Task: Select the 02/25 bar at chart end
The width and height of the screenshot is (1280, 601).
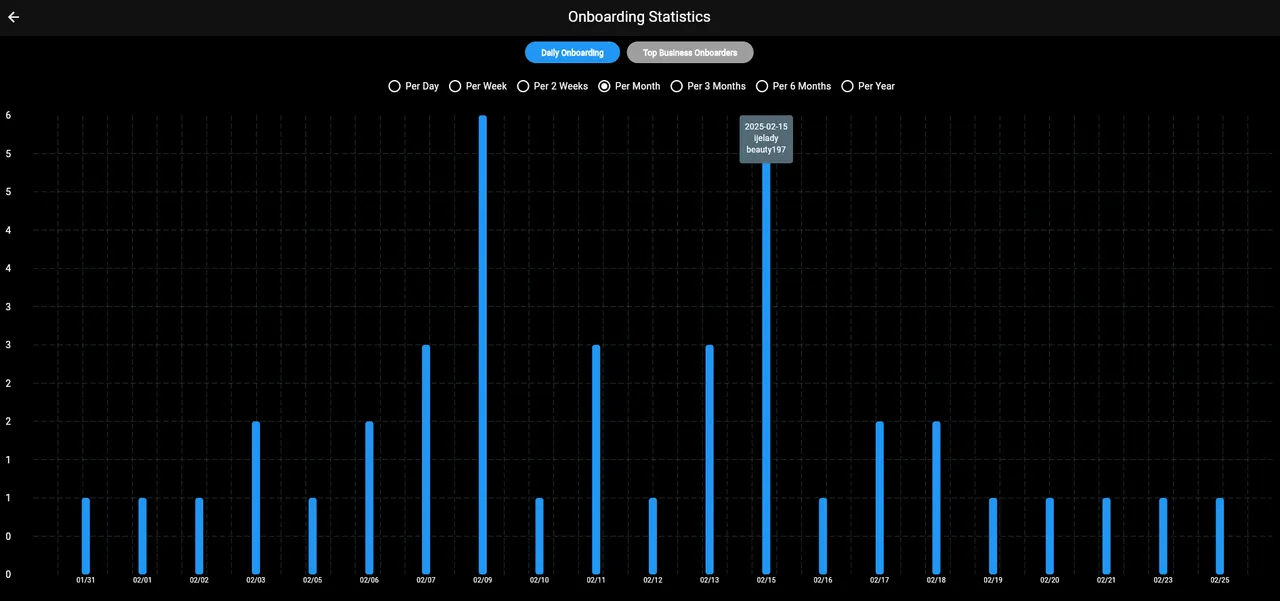Action: click(1220, 536)
